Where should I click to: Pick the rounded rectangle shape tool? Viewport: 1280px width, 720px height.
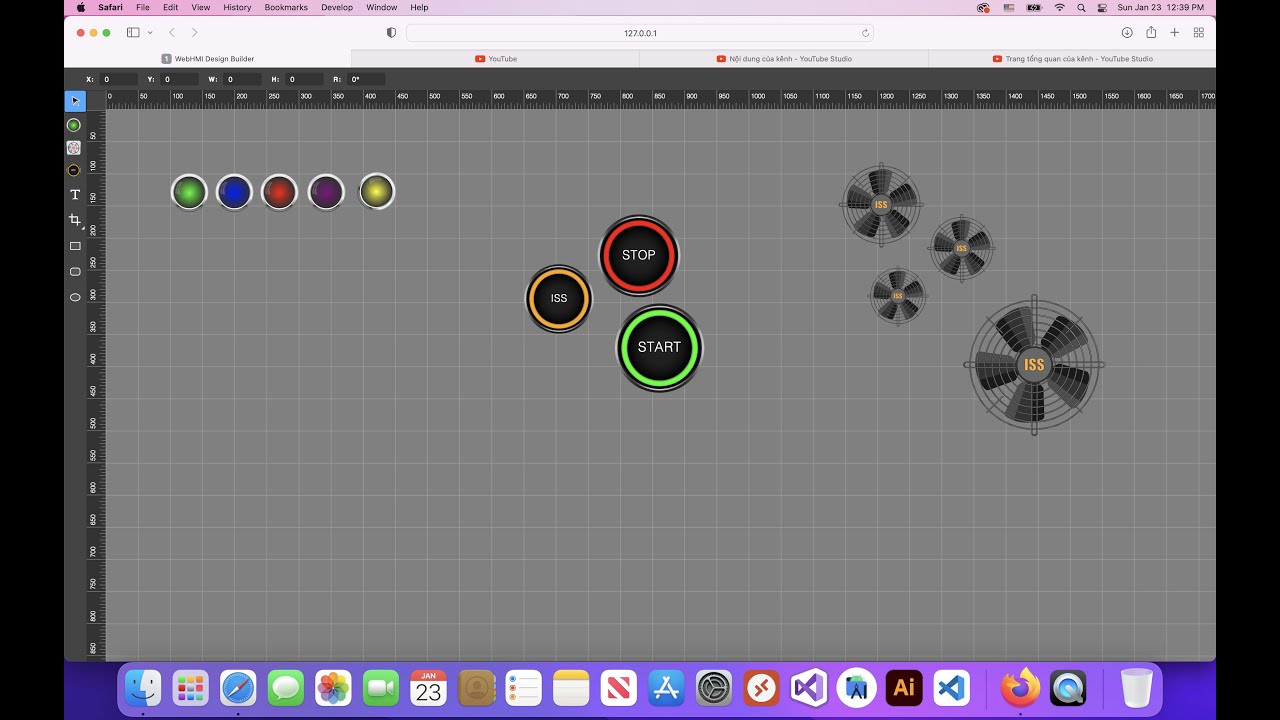pos(75,271)
